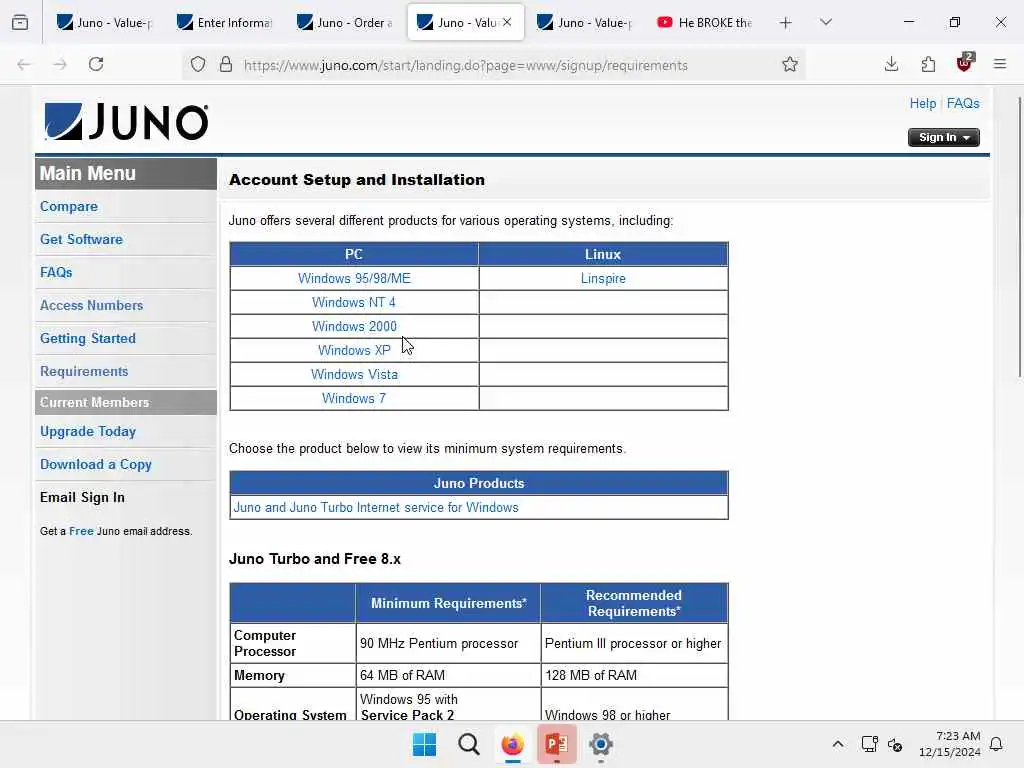Click Free Juno email address link
The height and width of the screenshot is (768, 1024).
coord(81,531)
